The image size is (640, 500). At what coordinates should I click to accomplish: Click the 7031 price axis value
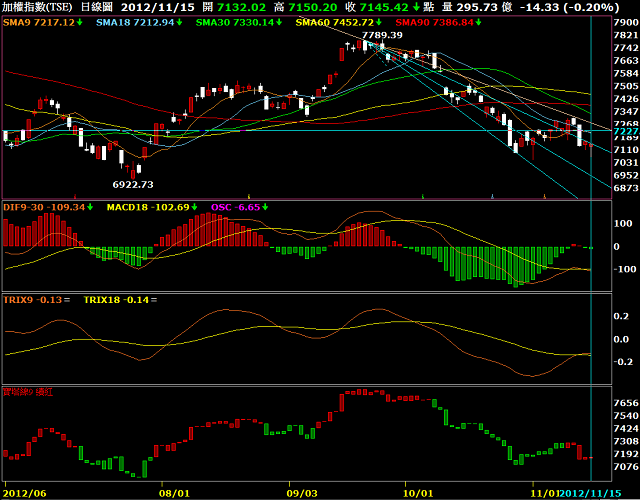pyautogui.click(x=626, y=163)
